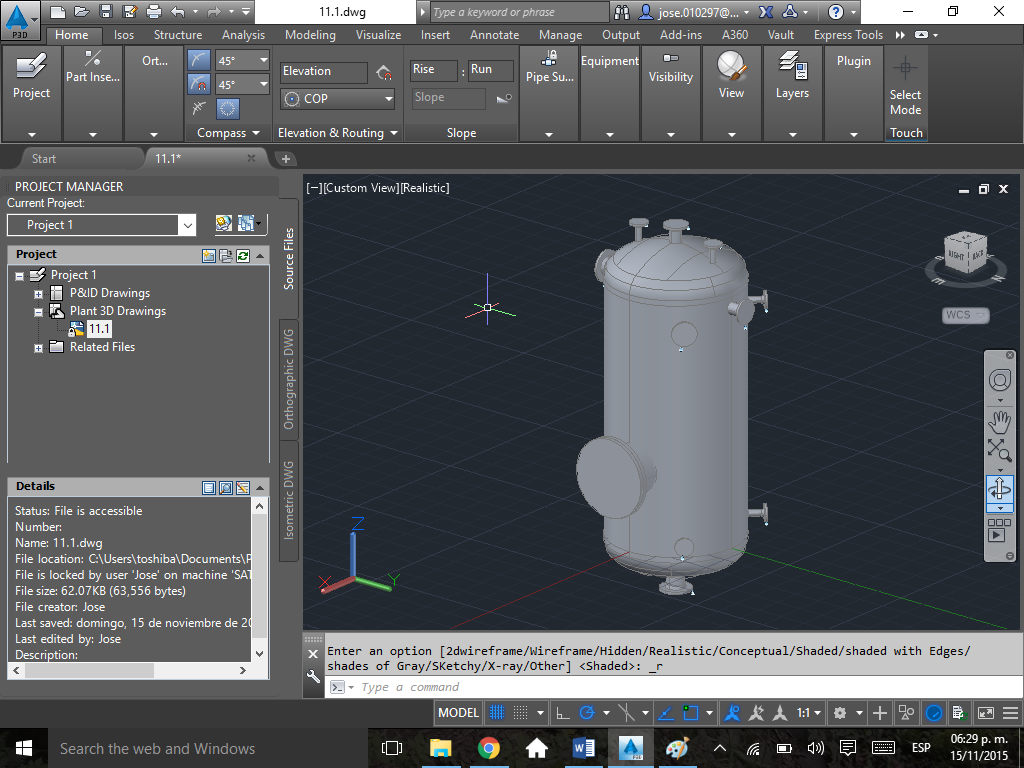Screen dimensions: 1024x768
Task: Click the ViewCube in the viewport
Action: [966, 255]
